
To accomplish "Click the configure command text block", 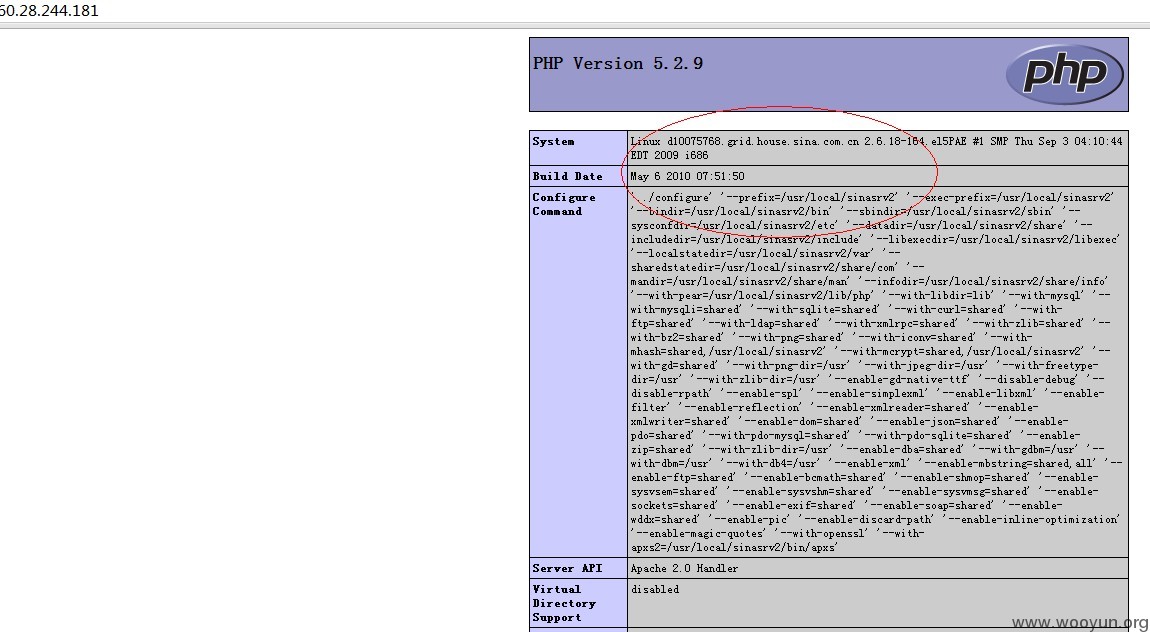I will (x=876, y=372).
